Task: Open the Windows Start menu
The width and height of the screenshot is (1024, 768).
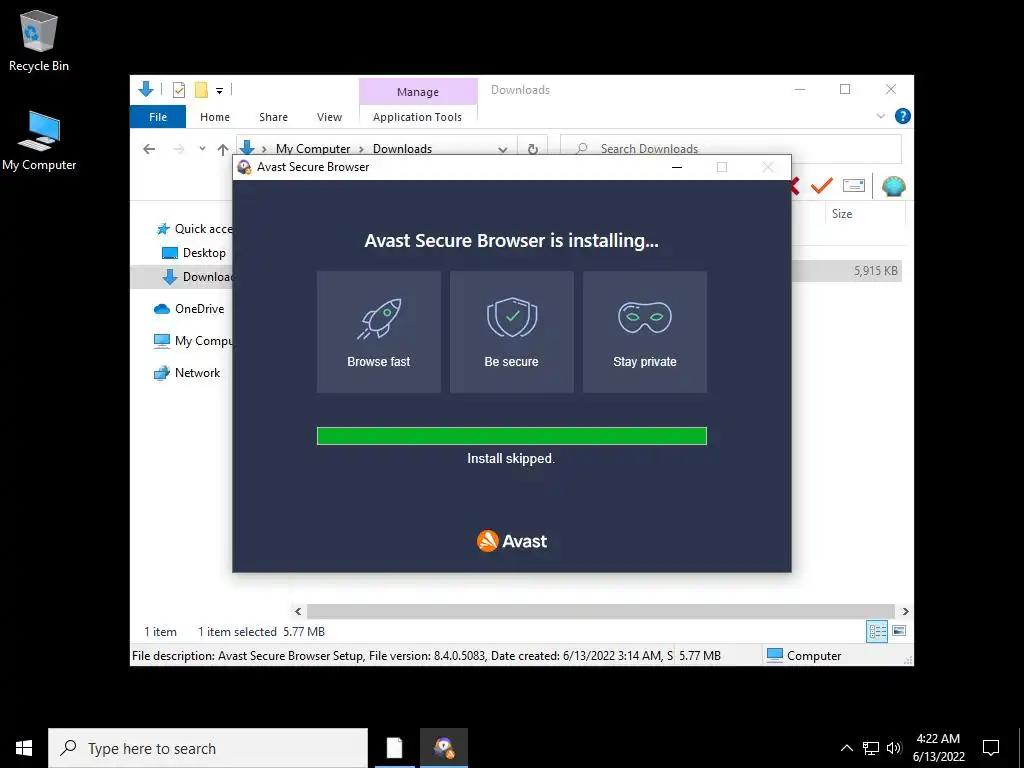Action: tap(24, 748)
